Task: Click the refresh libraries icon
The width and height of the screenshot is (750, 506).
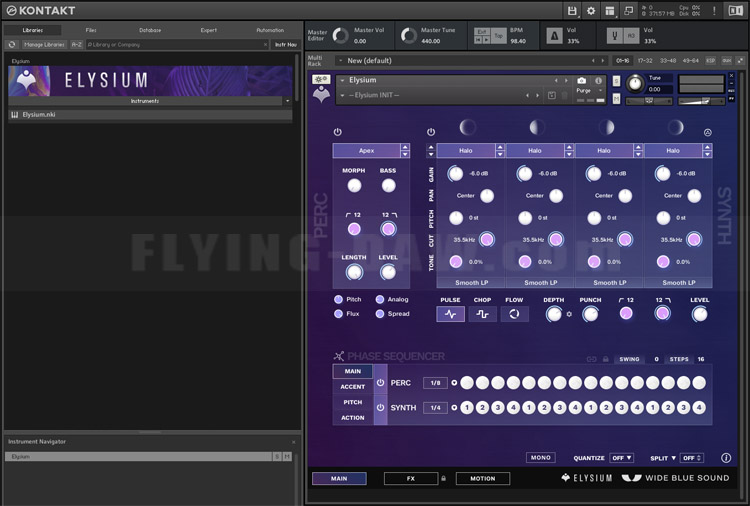Action: 12,44
